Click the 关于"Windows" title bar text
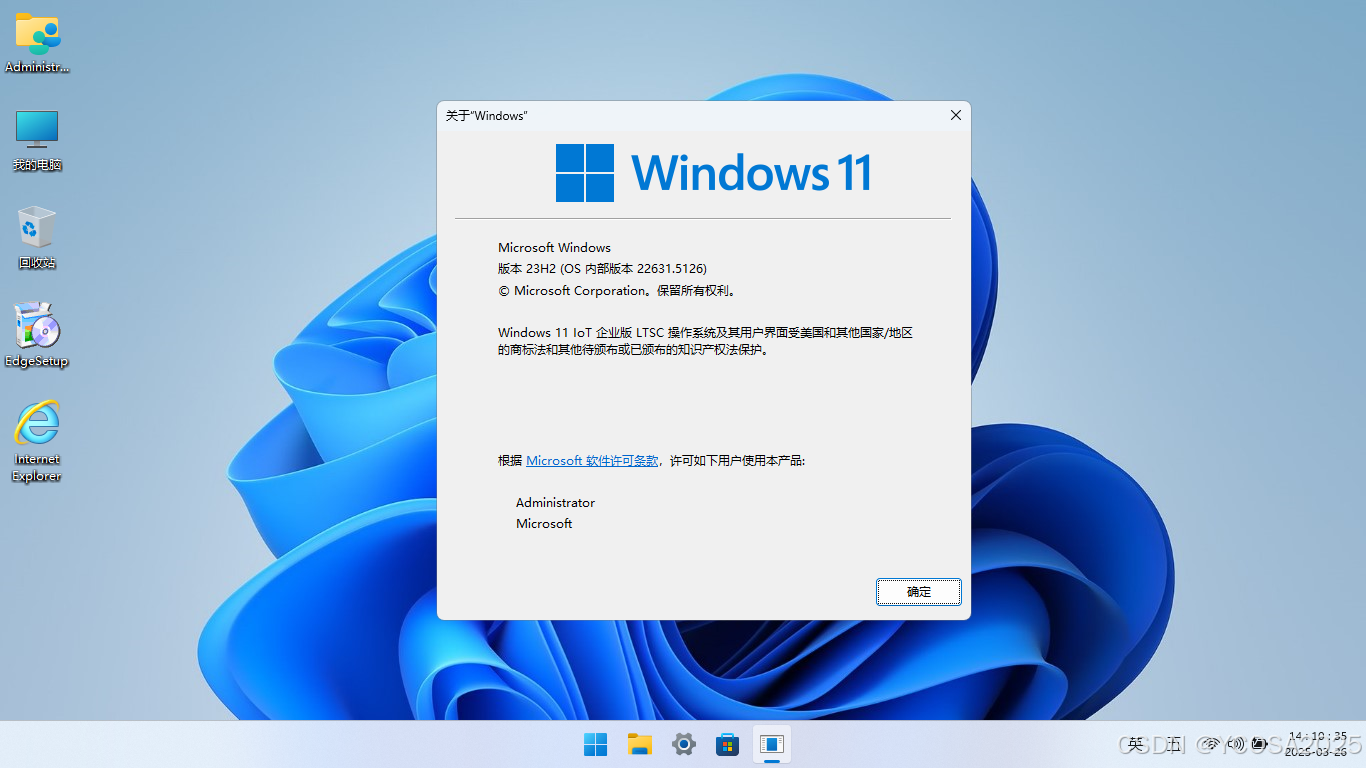Image resolution: width=1366 pixels, height=768 pixels. click(x=486, y=116)
